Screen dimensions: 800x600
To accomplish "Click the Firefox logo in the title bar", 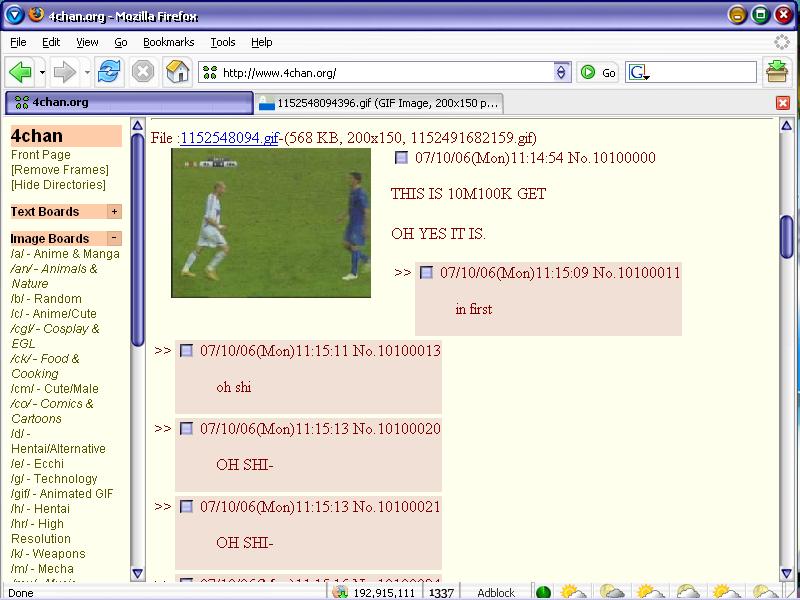I will [36, 14].
